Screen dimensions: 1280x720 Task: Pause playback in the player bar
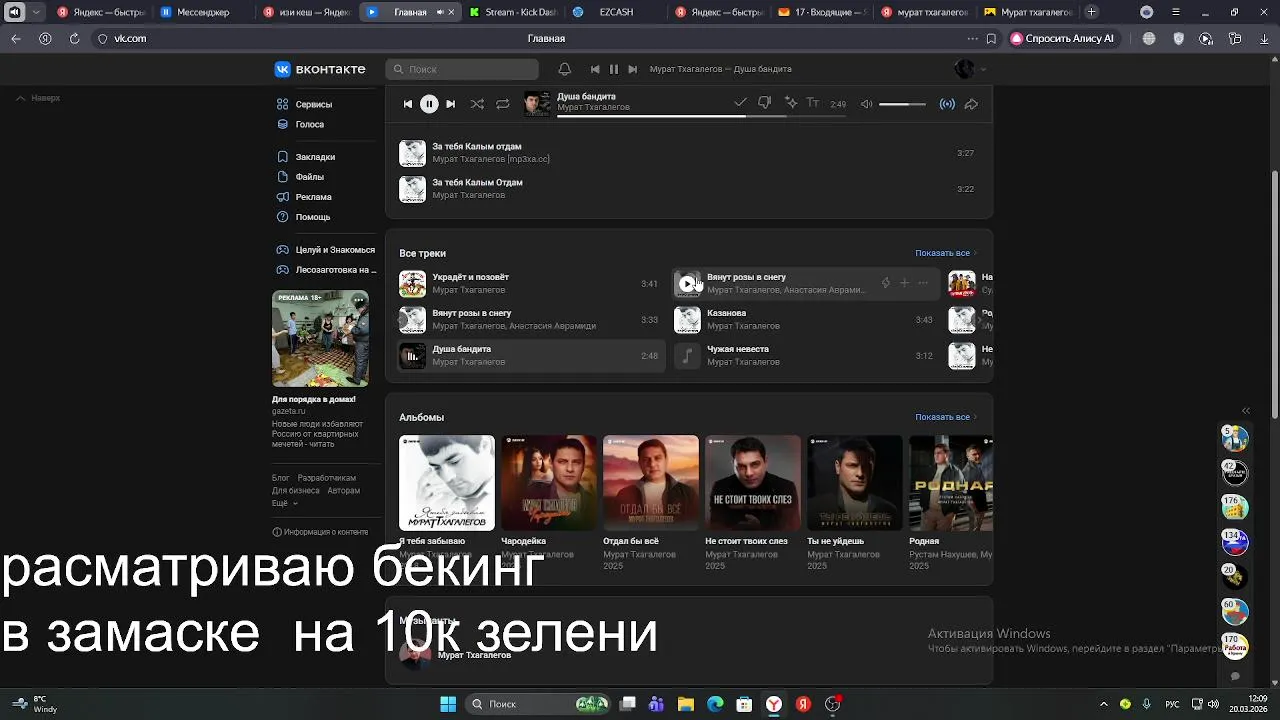pyautogui.click(x=429, y=104)
